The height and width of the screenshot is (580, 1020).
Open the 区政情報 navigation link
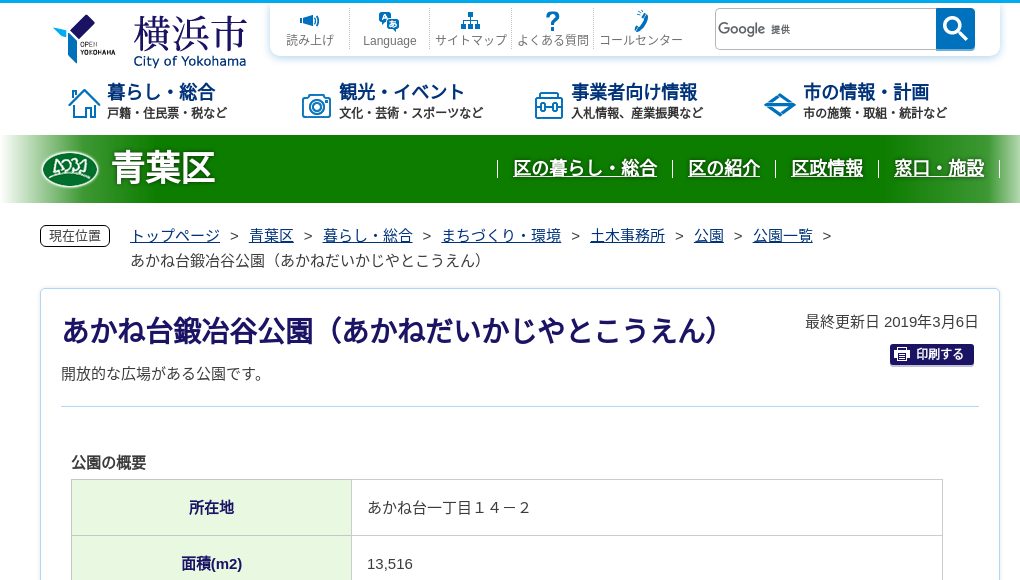click(x=827, y=168)
